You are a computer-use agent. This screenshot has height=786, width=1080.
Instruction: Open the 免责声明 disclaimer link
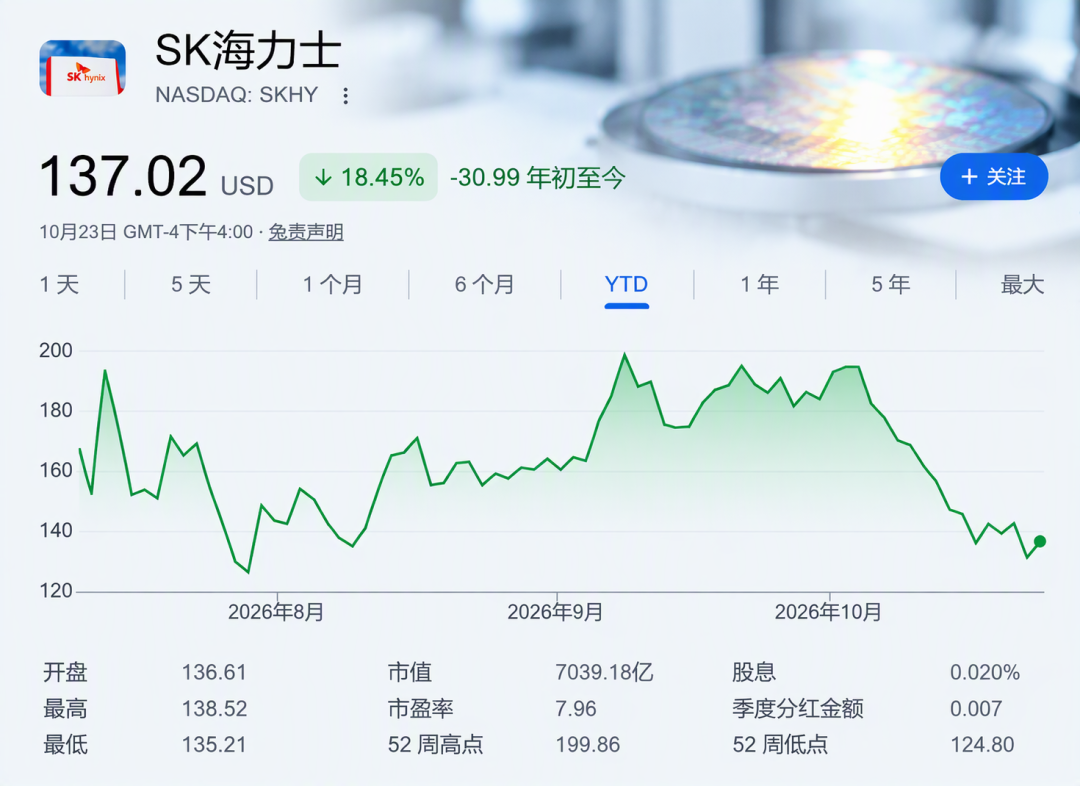306,232
